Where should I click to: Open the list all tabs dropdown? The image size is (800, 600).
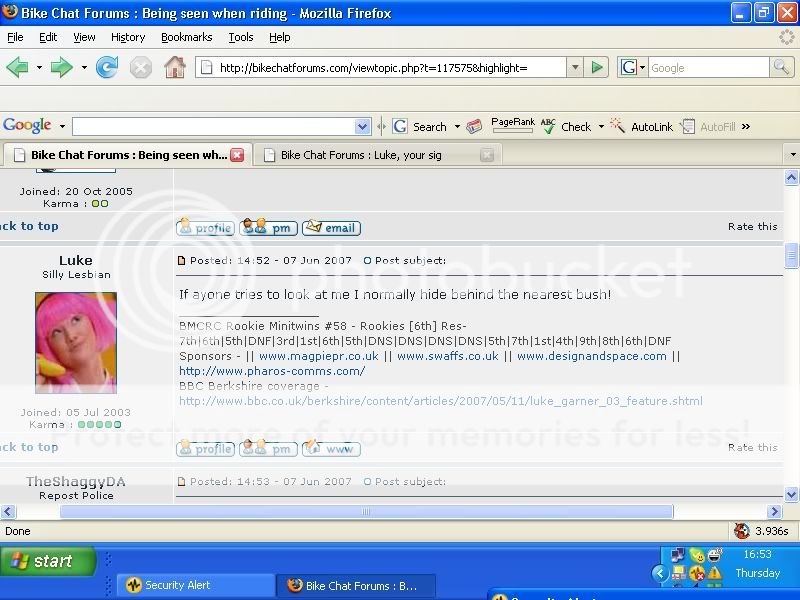click(792, 155)
